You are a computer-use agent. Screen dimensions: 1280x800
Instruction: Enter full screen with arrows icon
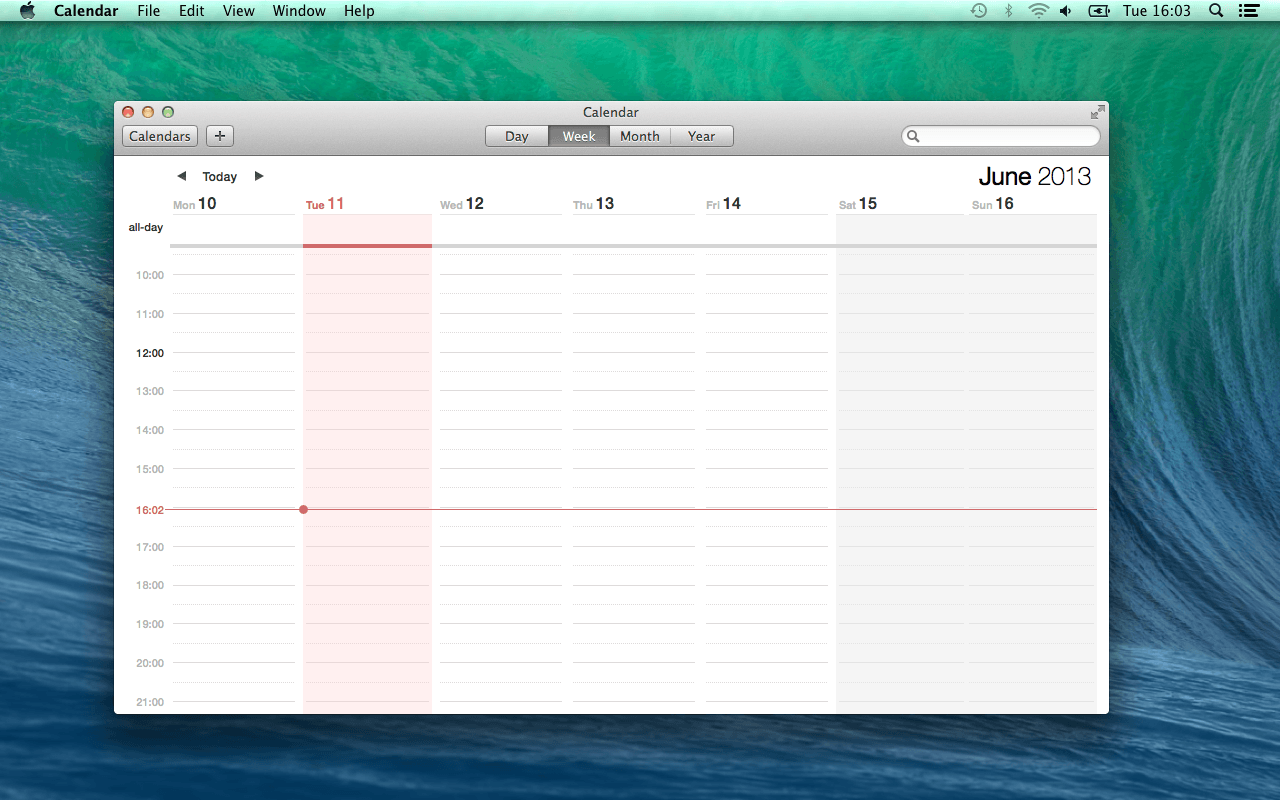click(1098, 112)
